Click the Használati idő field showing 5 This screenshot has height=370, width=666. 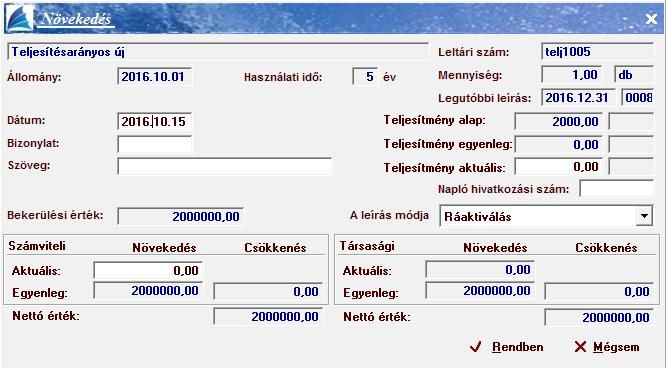[365, 76]
